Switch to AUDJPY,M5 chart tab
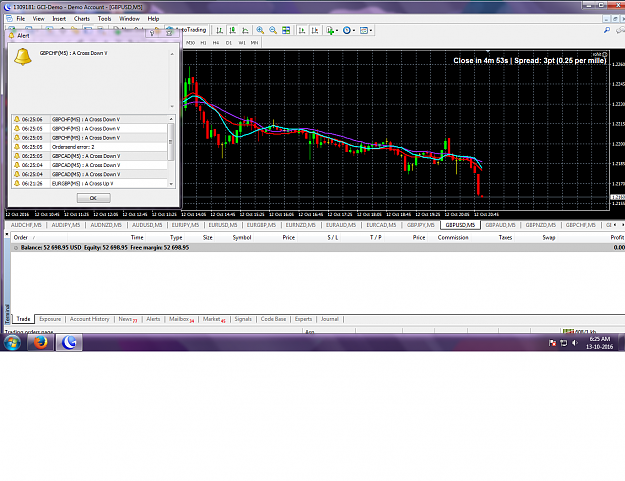This screenshot has width=625, height=481. 66,225
